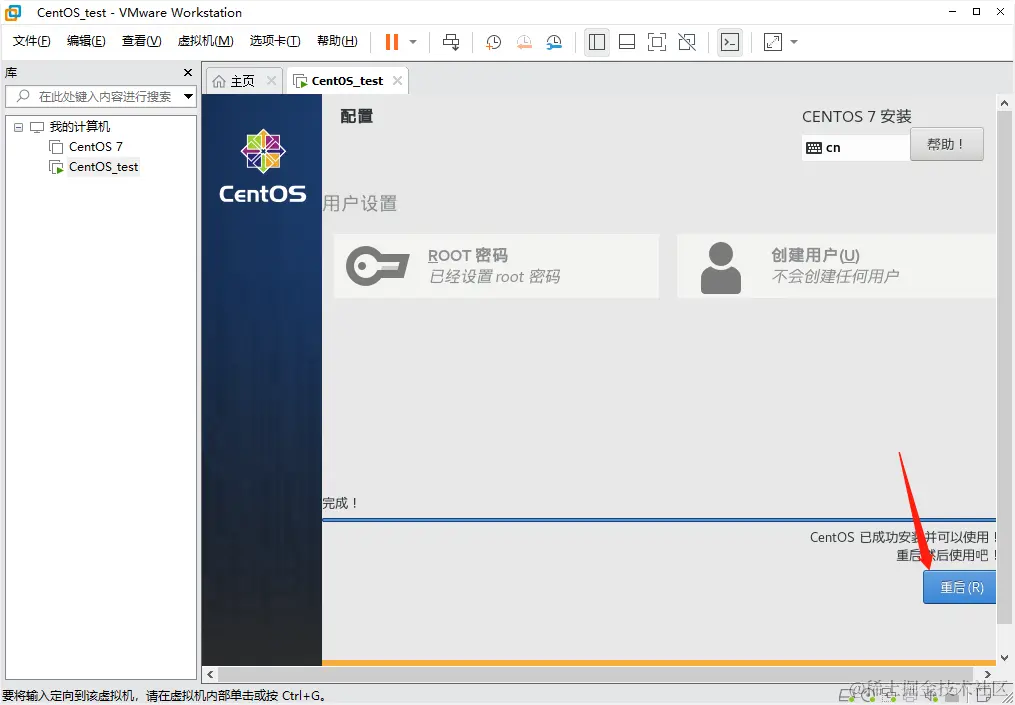Click the VMware Workstation title bar icon
This screenshot has width=1015, height=705.
pos(13,12)
